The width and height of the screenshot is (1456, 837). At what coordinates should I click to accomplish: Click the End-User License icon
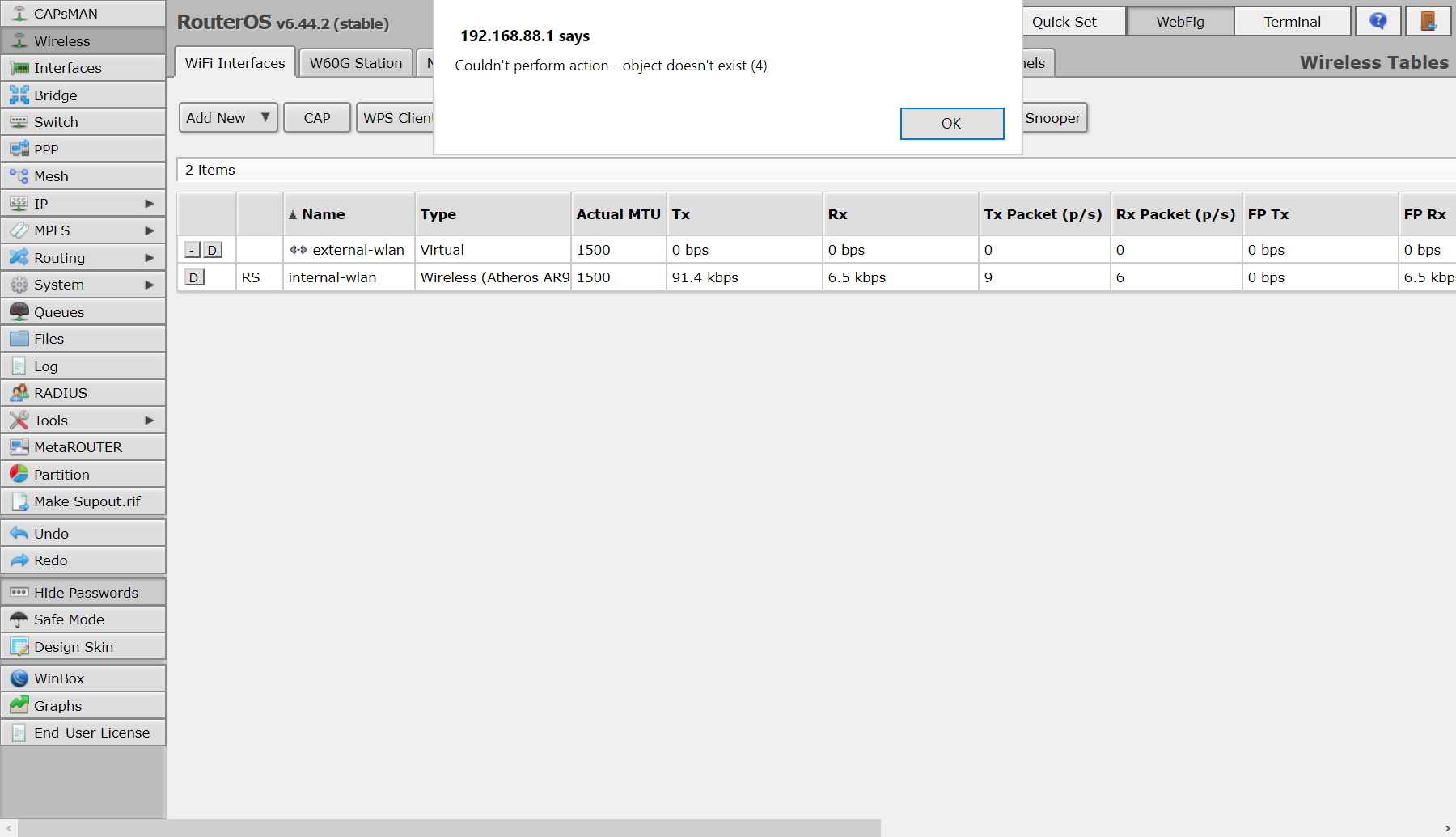pos(19,733)
